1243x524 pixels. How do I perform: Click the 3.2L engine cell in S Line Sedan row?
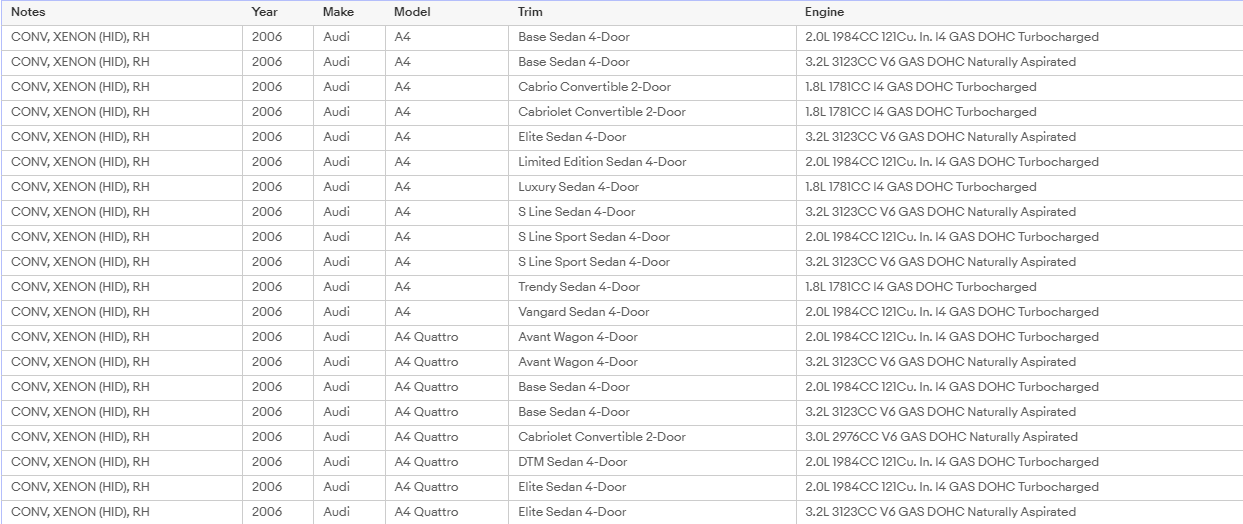point(1019,212)
